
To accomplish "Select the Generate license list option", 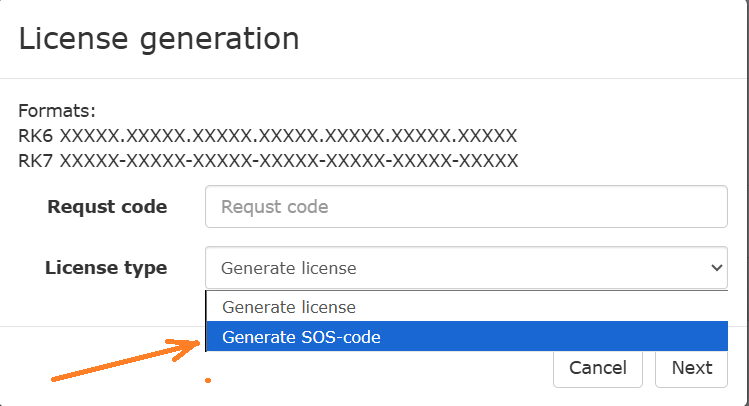I will 289,307.
